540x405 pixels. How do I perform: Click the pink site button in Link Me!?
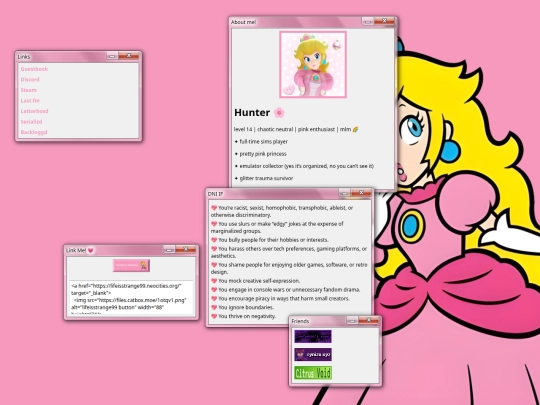coord(131,265)
